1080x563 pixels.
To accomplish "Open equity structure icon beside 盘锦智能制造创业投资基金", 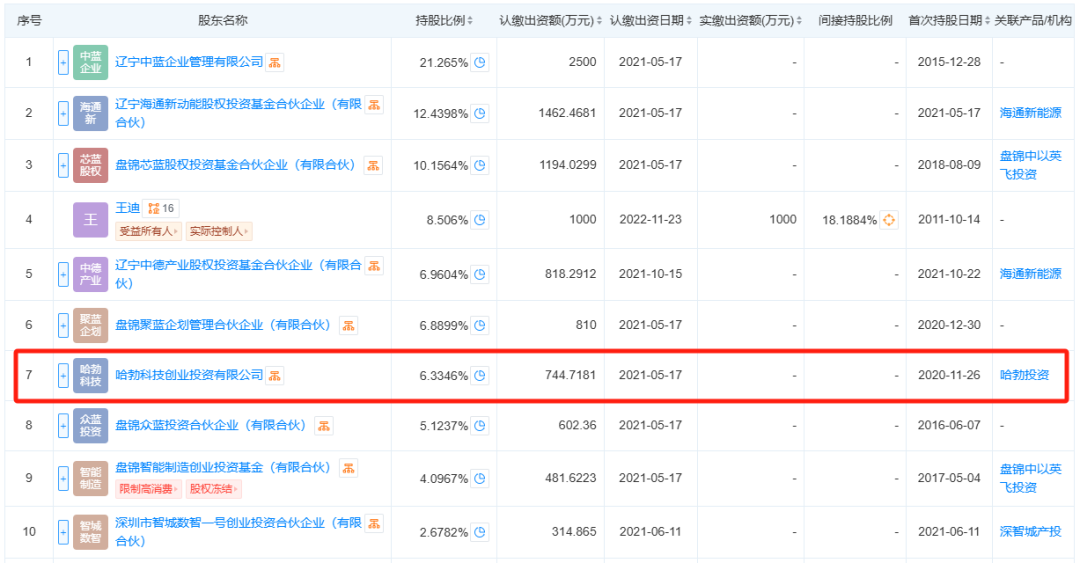I will click(349, 468).
